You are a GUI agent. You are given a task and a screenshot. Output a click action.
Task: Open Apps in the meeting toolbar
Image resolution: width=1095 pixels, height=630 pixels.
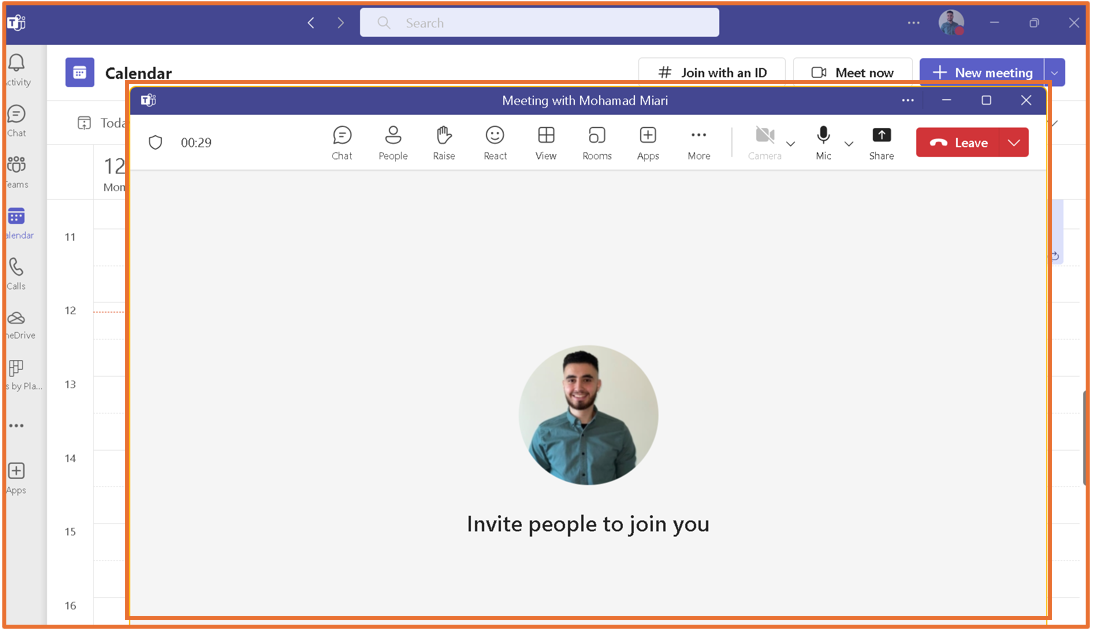[x=648, y=142]
